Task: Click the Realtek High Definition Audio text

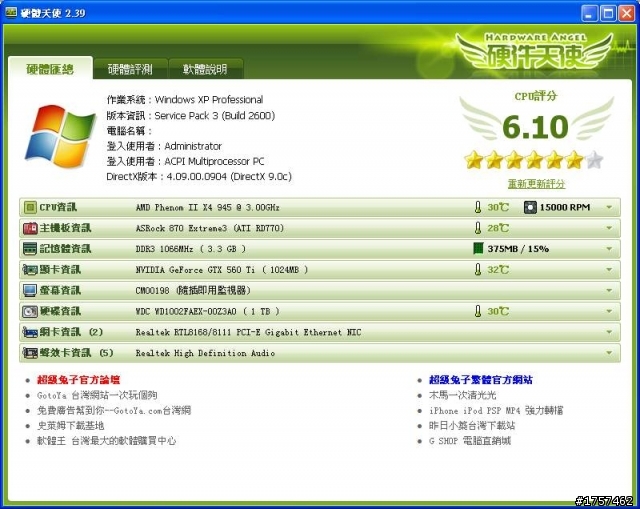Action: click(205, 353)
